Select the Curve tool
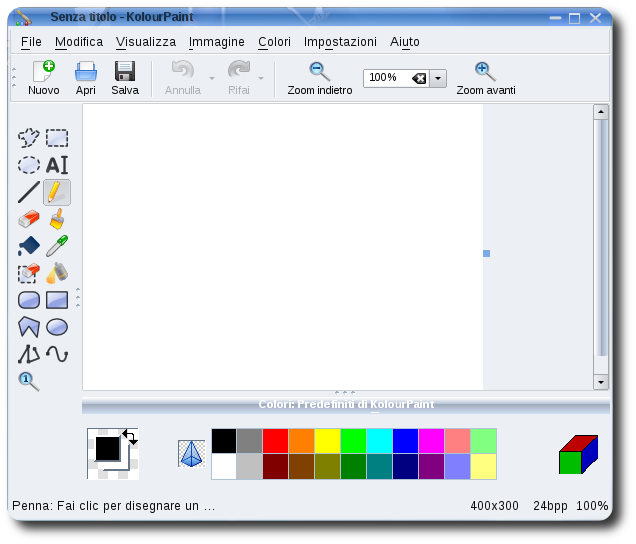 57,354
